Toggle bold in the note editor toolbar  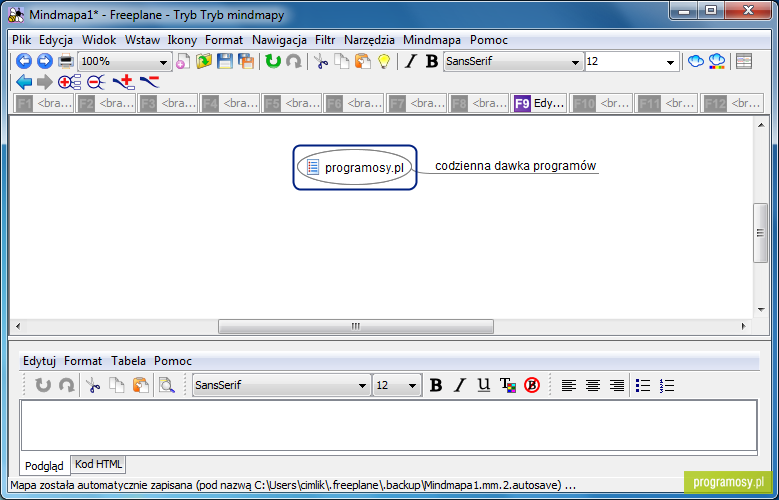point(436,385)
